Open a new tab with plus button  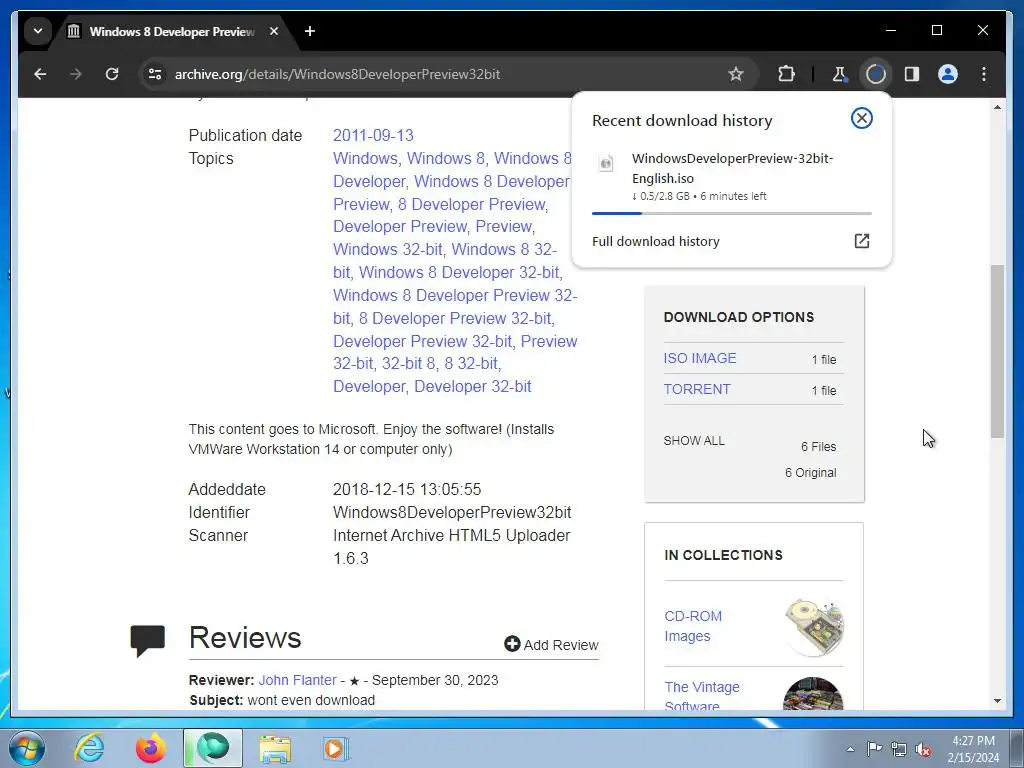pyautogui.click(x=310, y=31)
